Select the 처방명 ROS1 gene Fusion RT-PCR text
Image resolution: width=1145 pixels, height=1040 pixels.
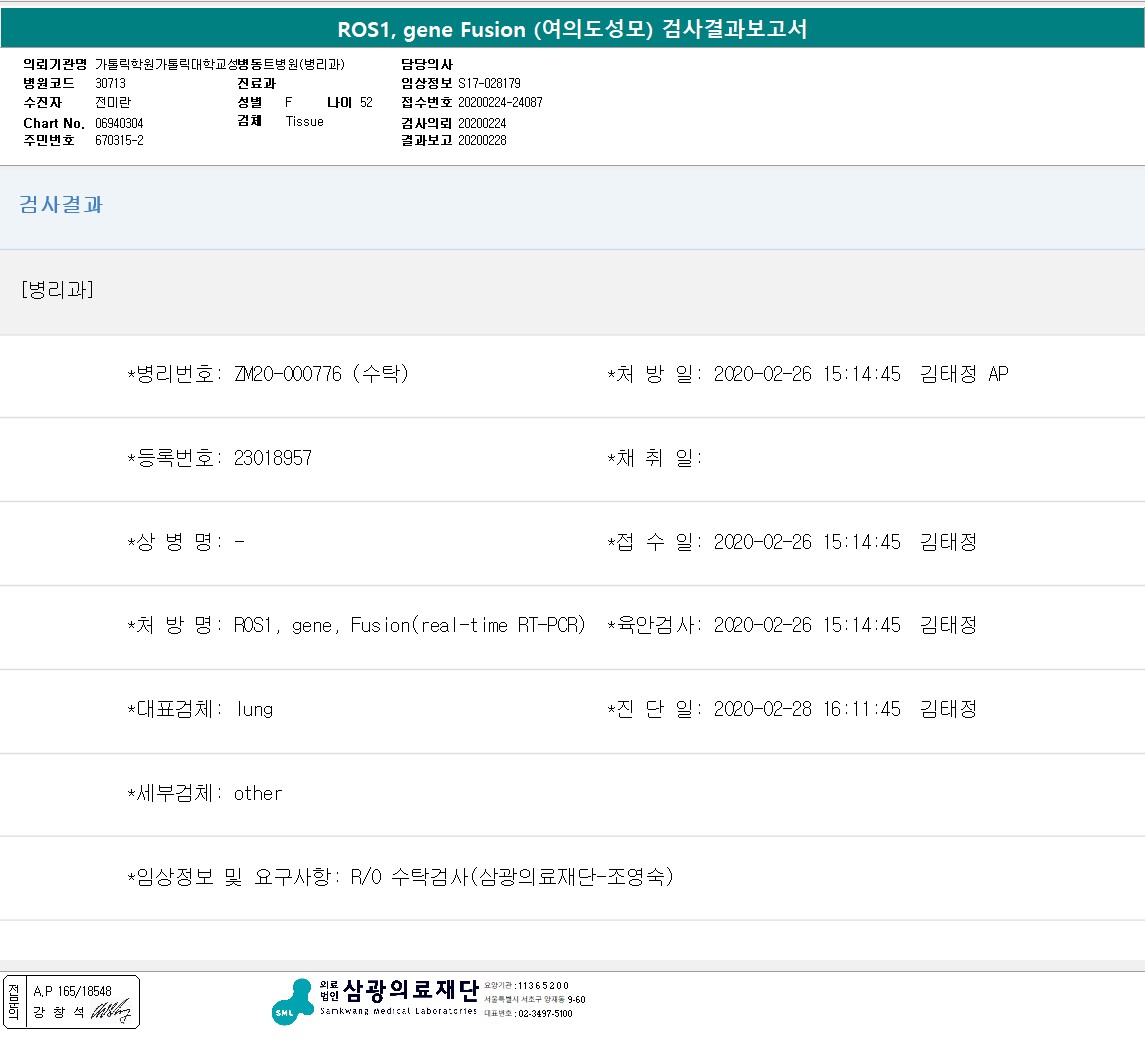[410, 625]
